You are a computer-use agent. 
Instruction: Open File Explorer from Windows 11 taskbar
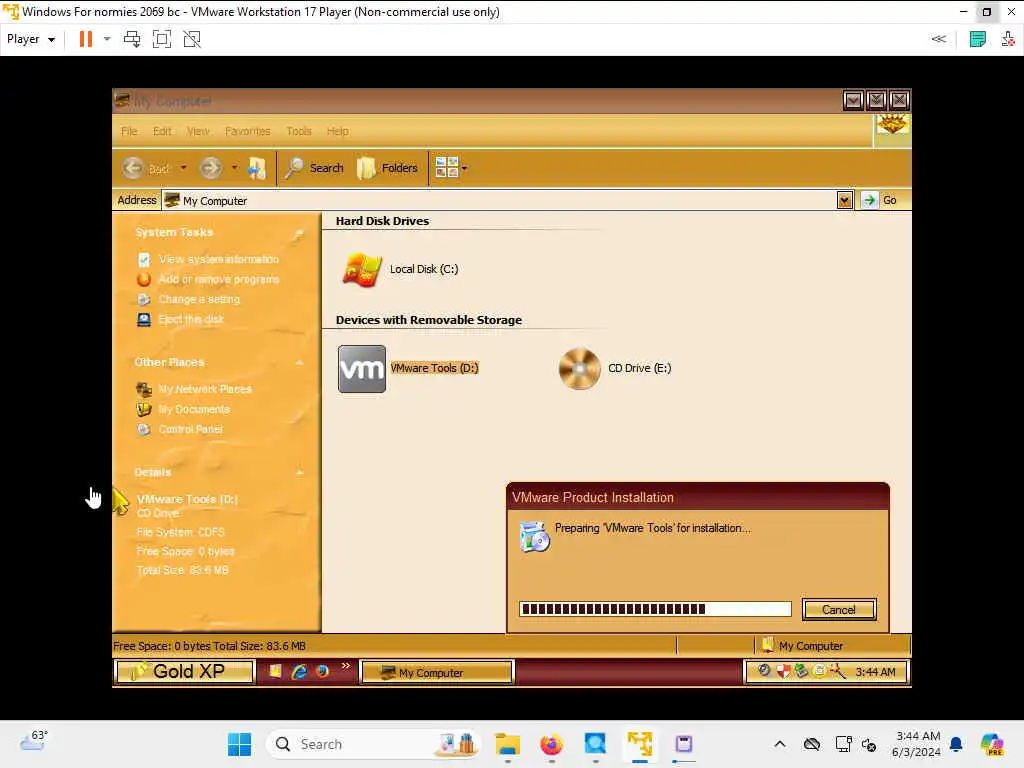[x=507, y=744]
